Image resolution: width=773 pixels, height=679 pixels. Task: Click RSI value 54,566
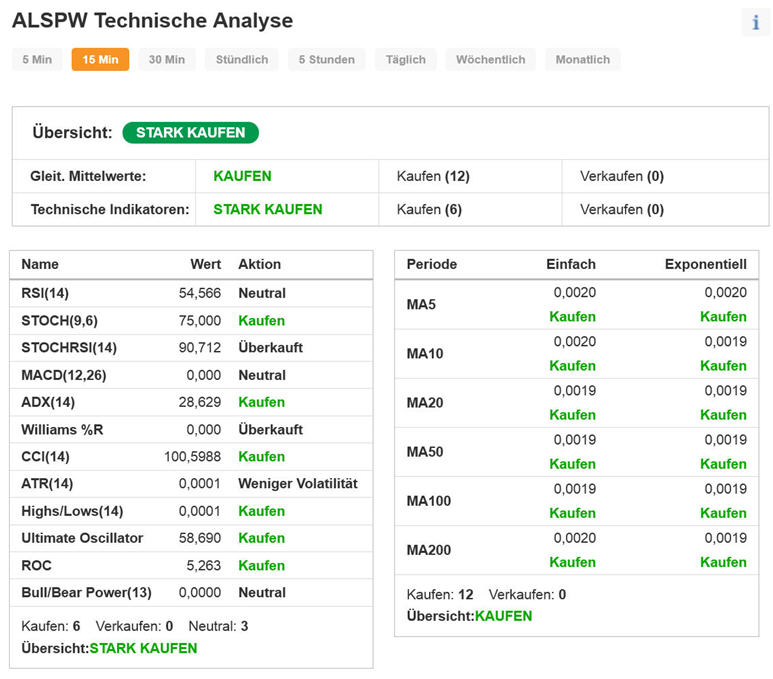coord(200,293)
